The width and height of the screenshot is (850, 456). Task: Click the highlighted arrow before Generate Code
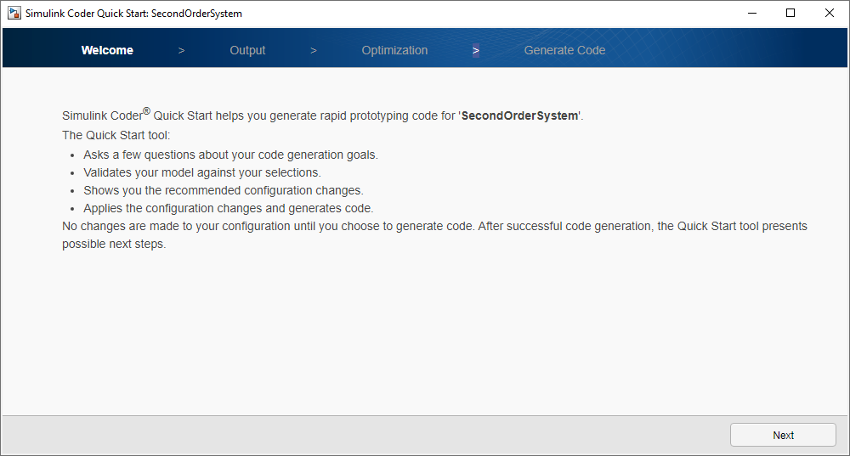[476, 50]
